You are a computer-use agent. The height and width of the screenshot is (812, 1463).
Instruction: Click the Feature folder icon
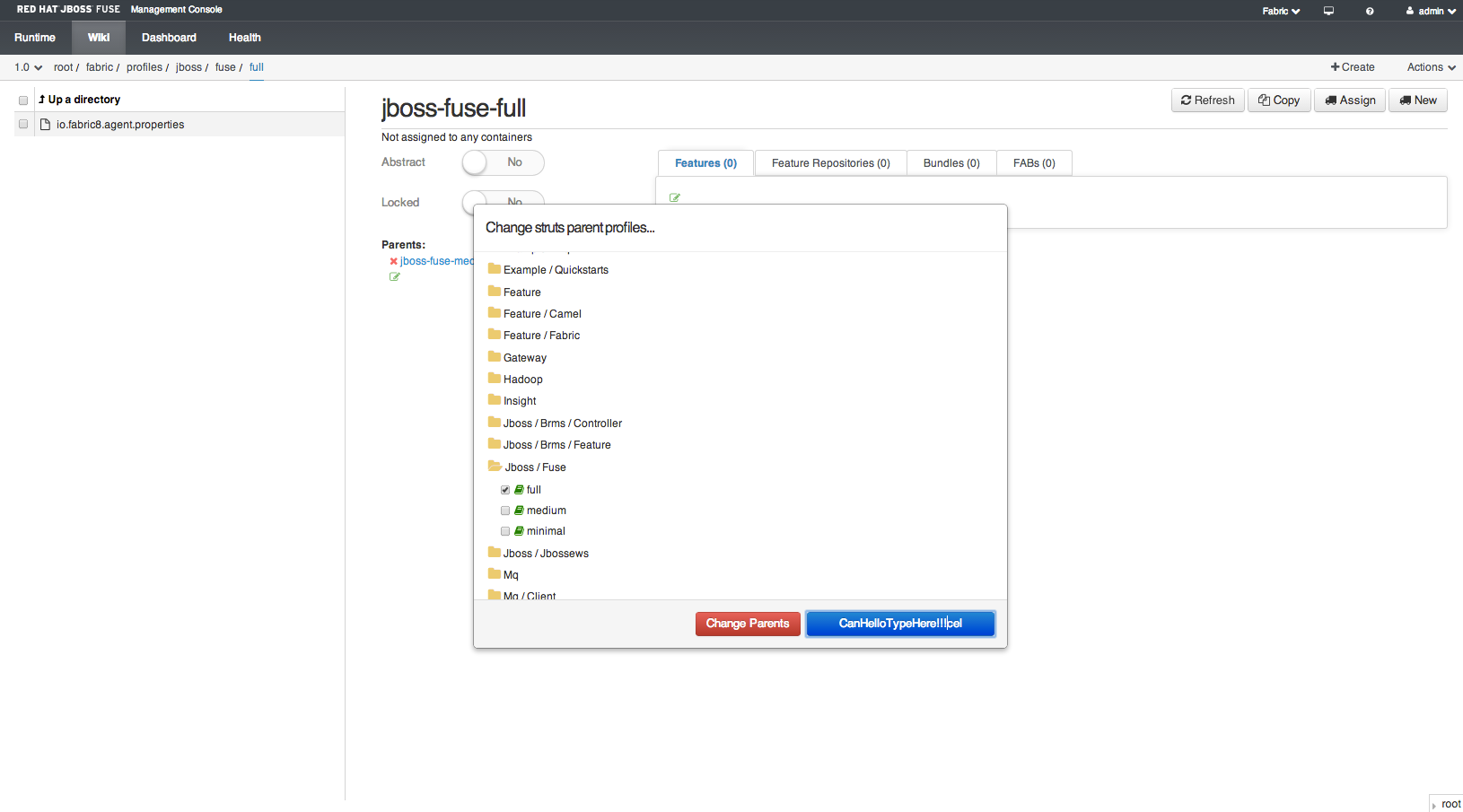point(494,292)
